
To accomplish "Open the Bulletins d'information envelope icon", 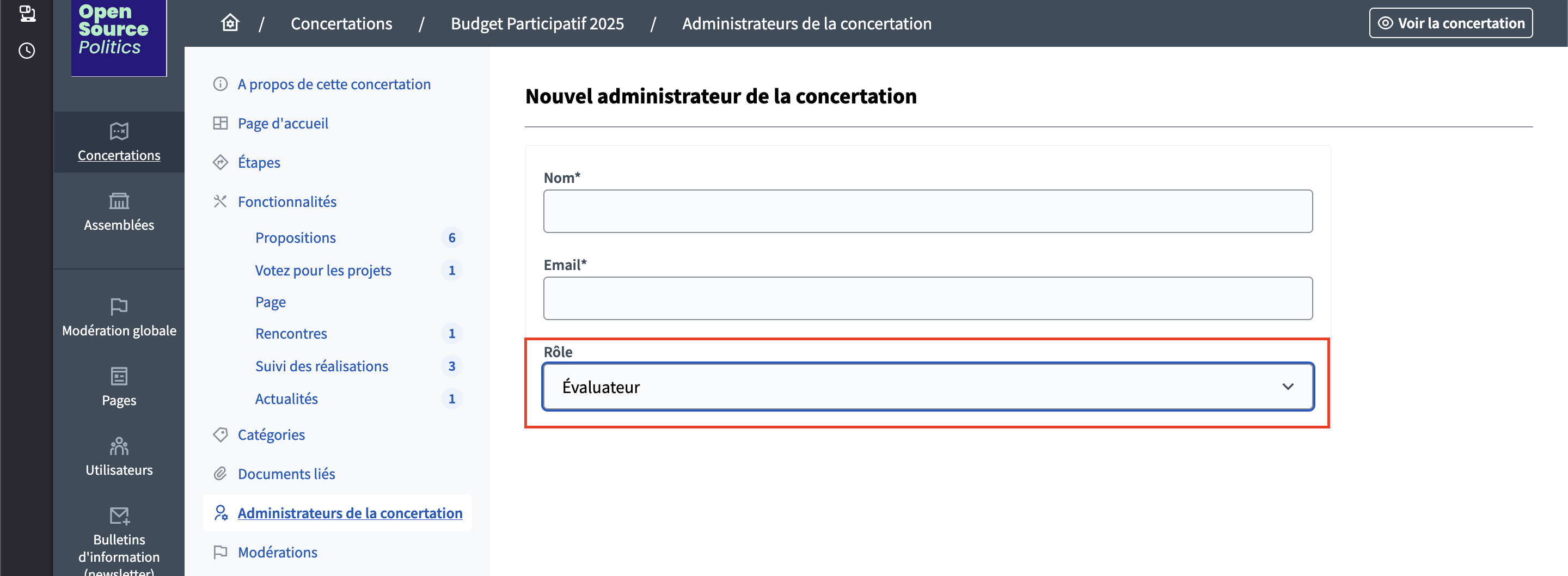I will coord(119,516).
